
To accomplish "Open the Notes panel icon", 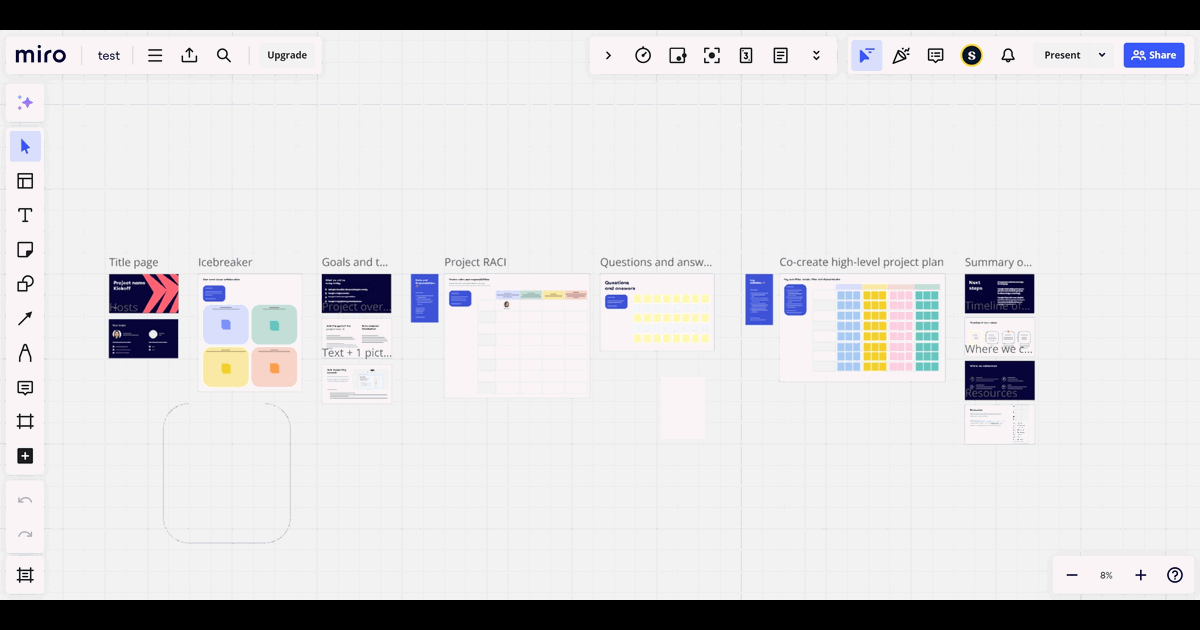I will coord(781,55).
